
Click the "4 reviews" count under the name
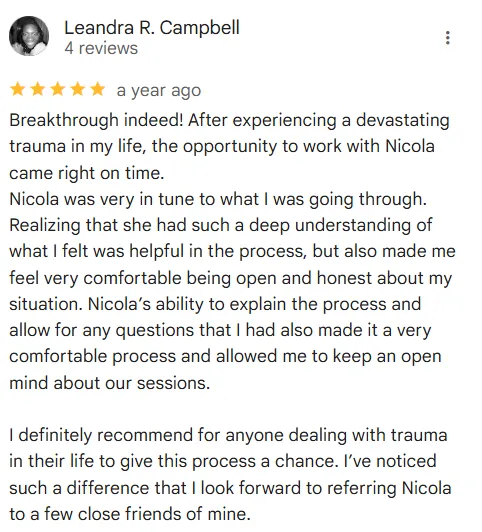pyautogui.click(x=101, y=48)
